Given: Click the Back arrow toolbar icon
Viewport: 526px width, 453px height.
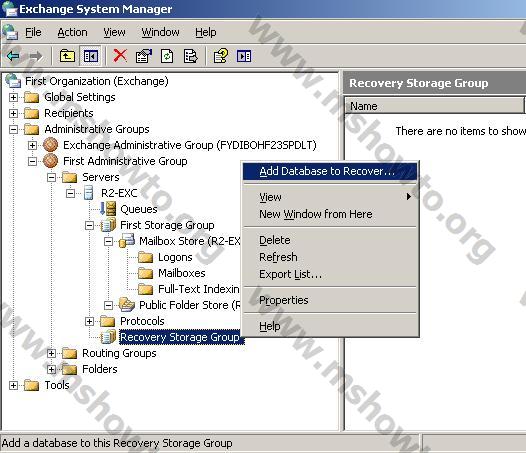Looking at the screenshot, I should 13,56.
